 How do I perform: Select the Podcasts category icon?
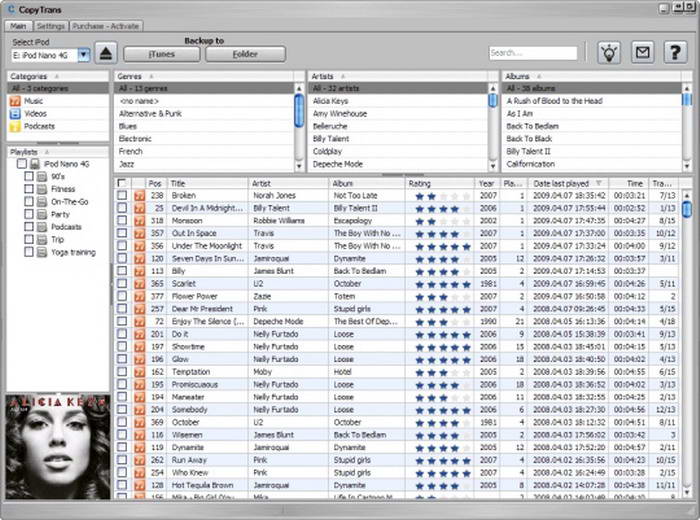pyautogui.click(x=15, y=127)
